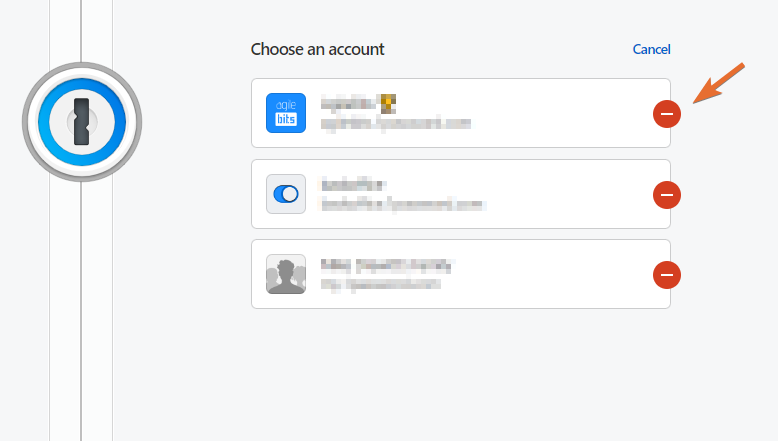Click the orange arrow annotation
This screenshot has height=441, width=778.
(x=720, y=82)
